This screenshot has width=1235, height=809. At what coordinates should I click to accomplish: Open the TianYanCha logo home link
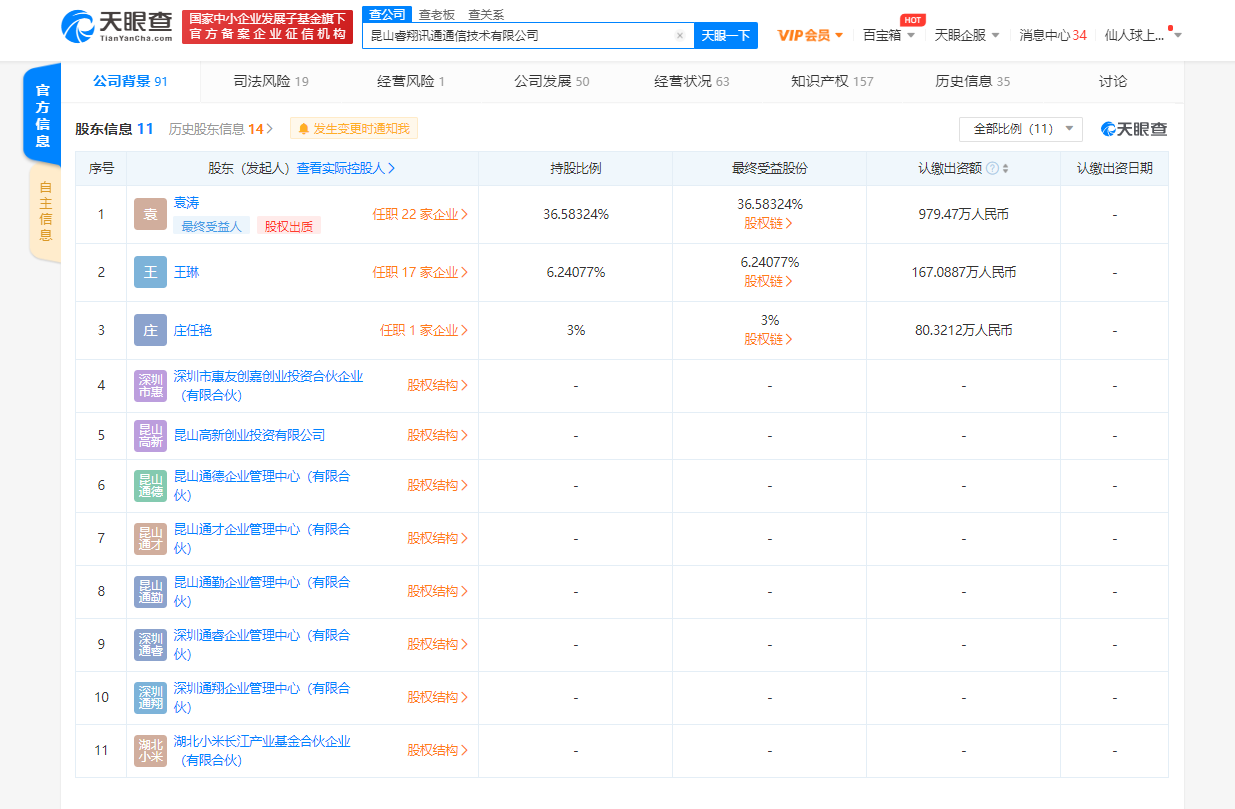[118, 28]
